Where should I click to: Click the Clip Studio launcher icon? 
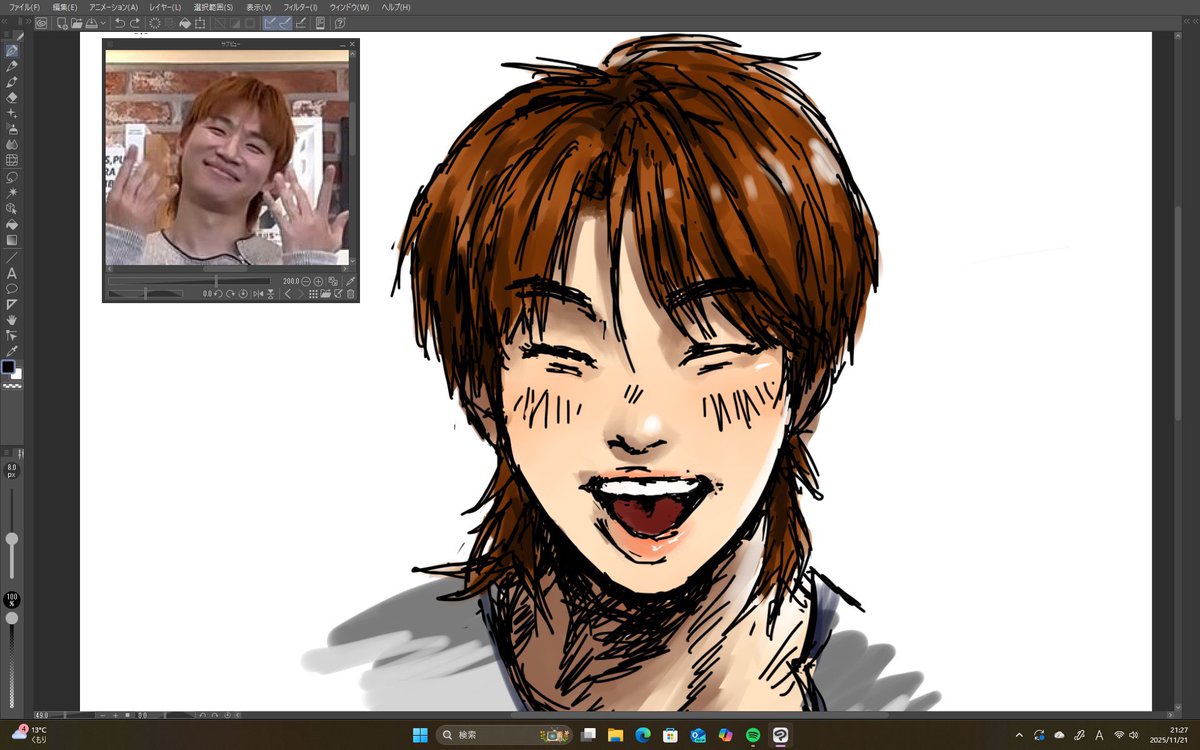pos(41,23)
